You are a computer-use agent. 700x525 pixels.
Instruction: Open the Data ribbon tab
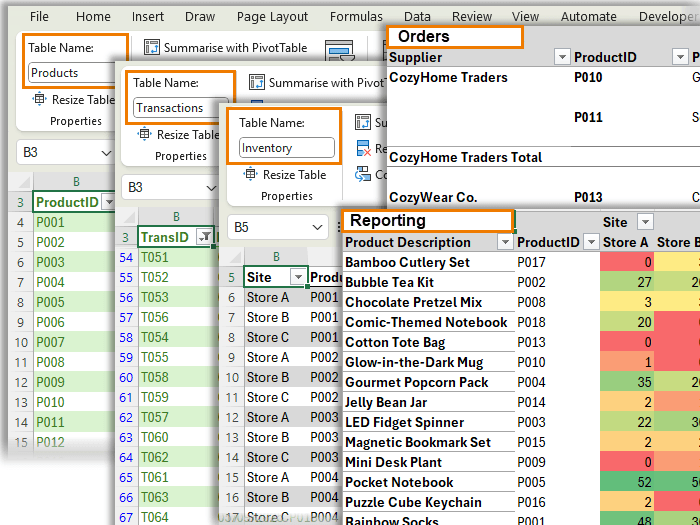click(x=417, y=17)
